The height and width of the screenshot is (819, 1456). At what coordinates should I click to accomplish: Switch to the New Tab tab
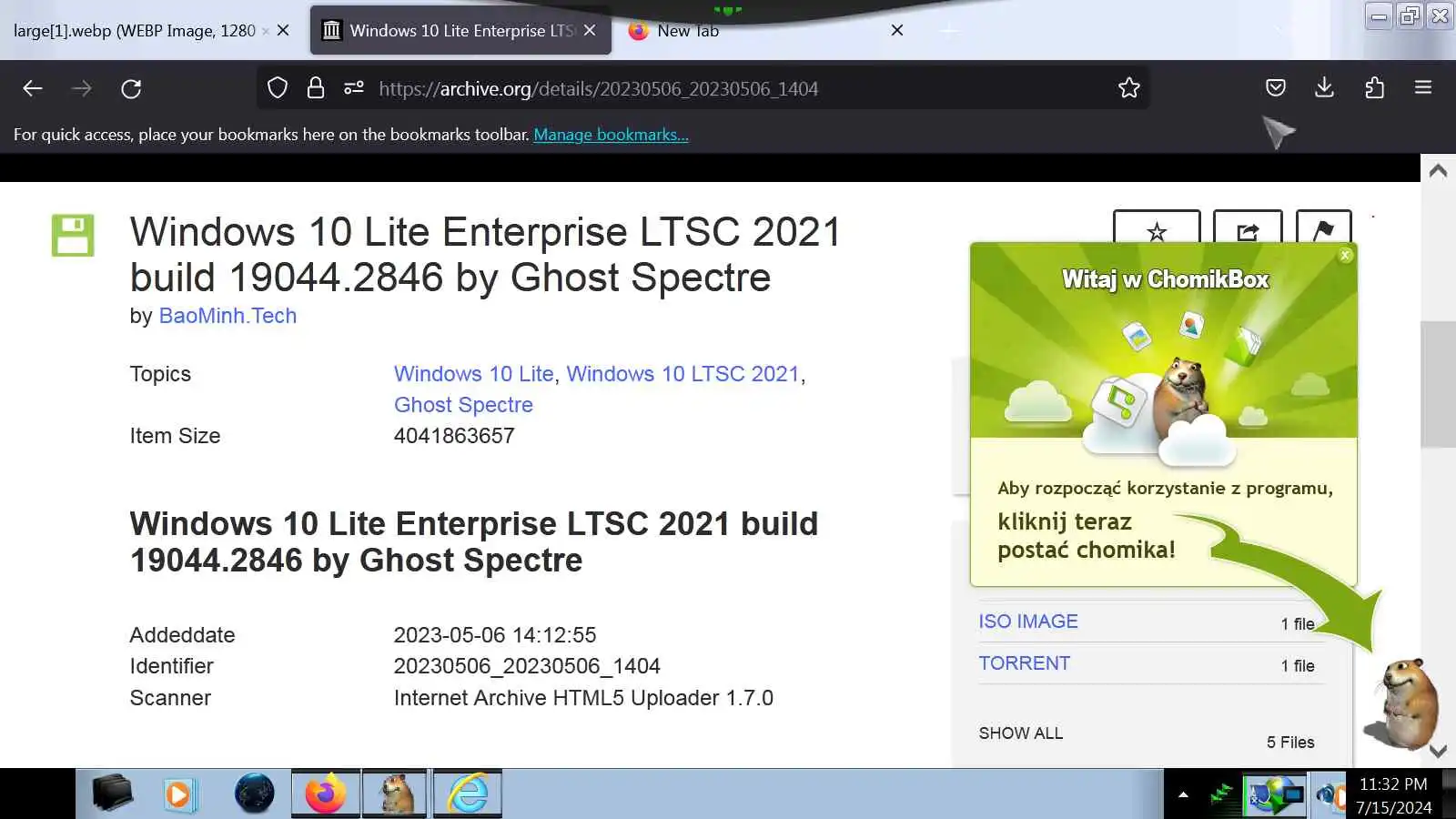[688, 31]
